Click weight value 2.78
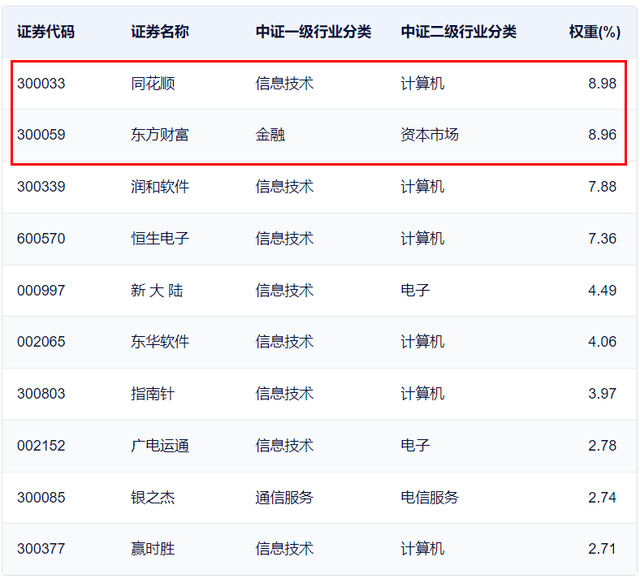The image size is (640, 587). (x=602, y=446)
